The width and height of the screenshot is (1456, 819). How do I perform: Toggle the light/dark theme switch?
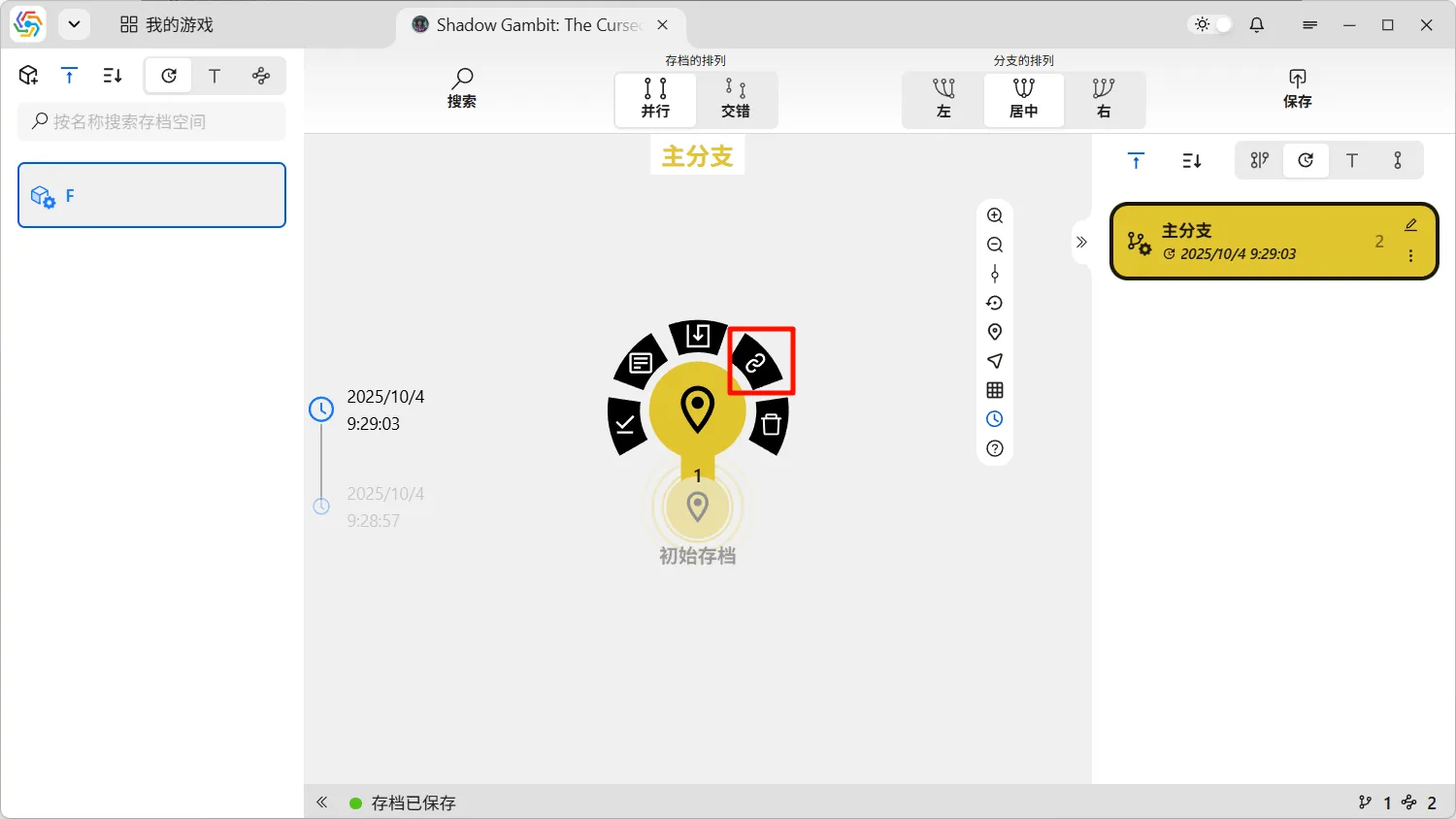(x=1212, y=24)
